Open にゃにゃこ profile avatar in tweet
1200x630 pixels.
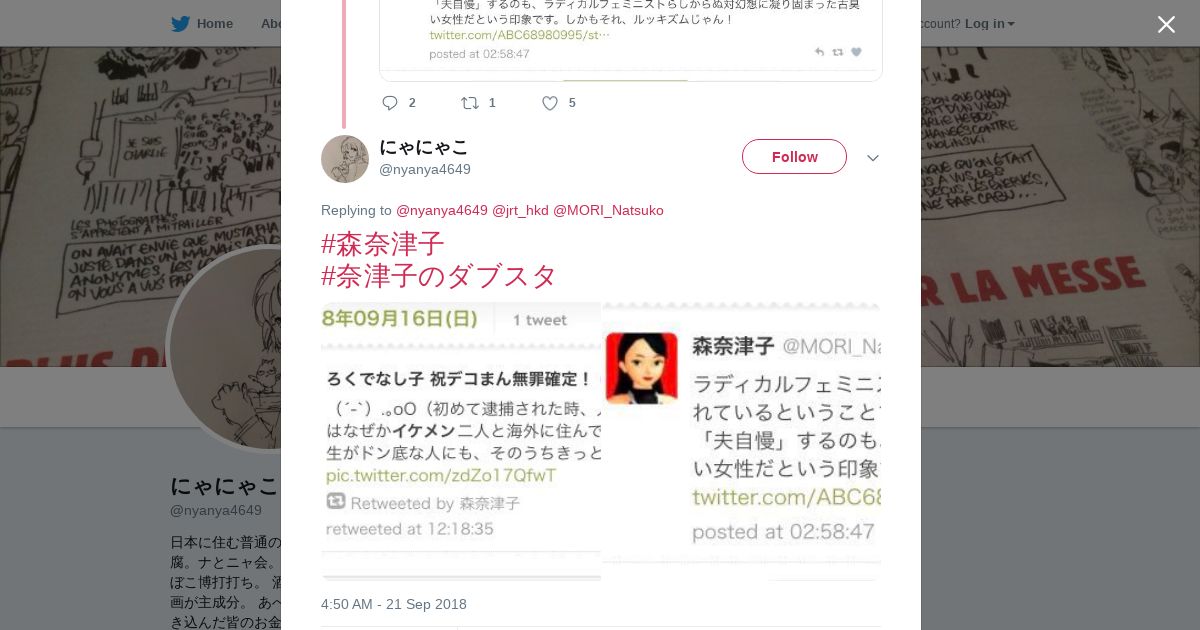tap(345, 159)
